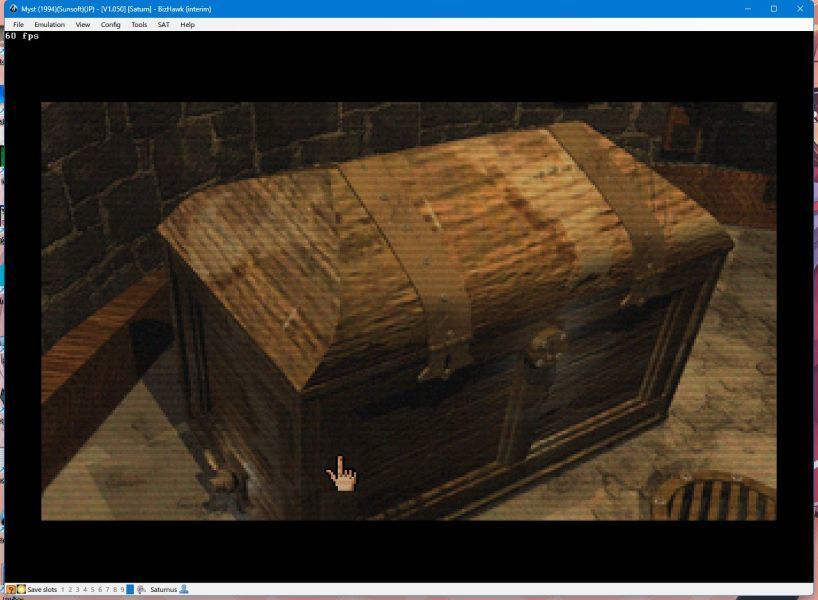The image size is (818, 600).
Task: Click the Save slots label
Action: coord(42,590)
